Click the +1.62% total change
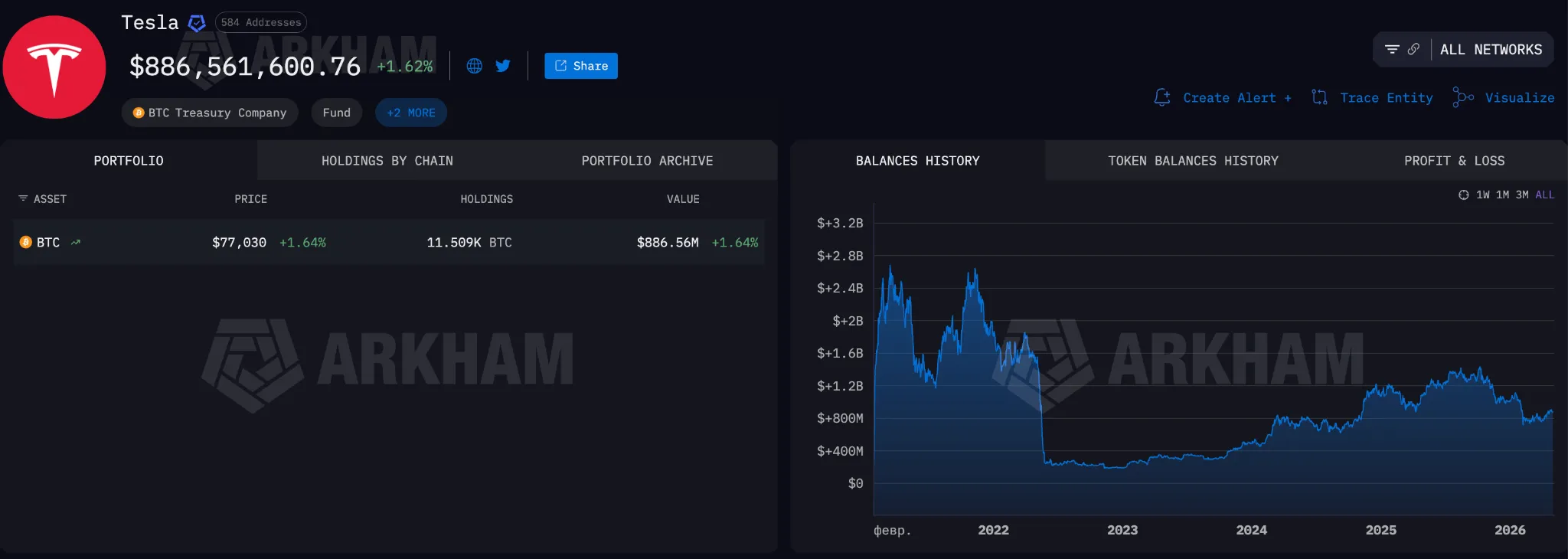1568x559 pixels. (x=405, y=67)
